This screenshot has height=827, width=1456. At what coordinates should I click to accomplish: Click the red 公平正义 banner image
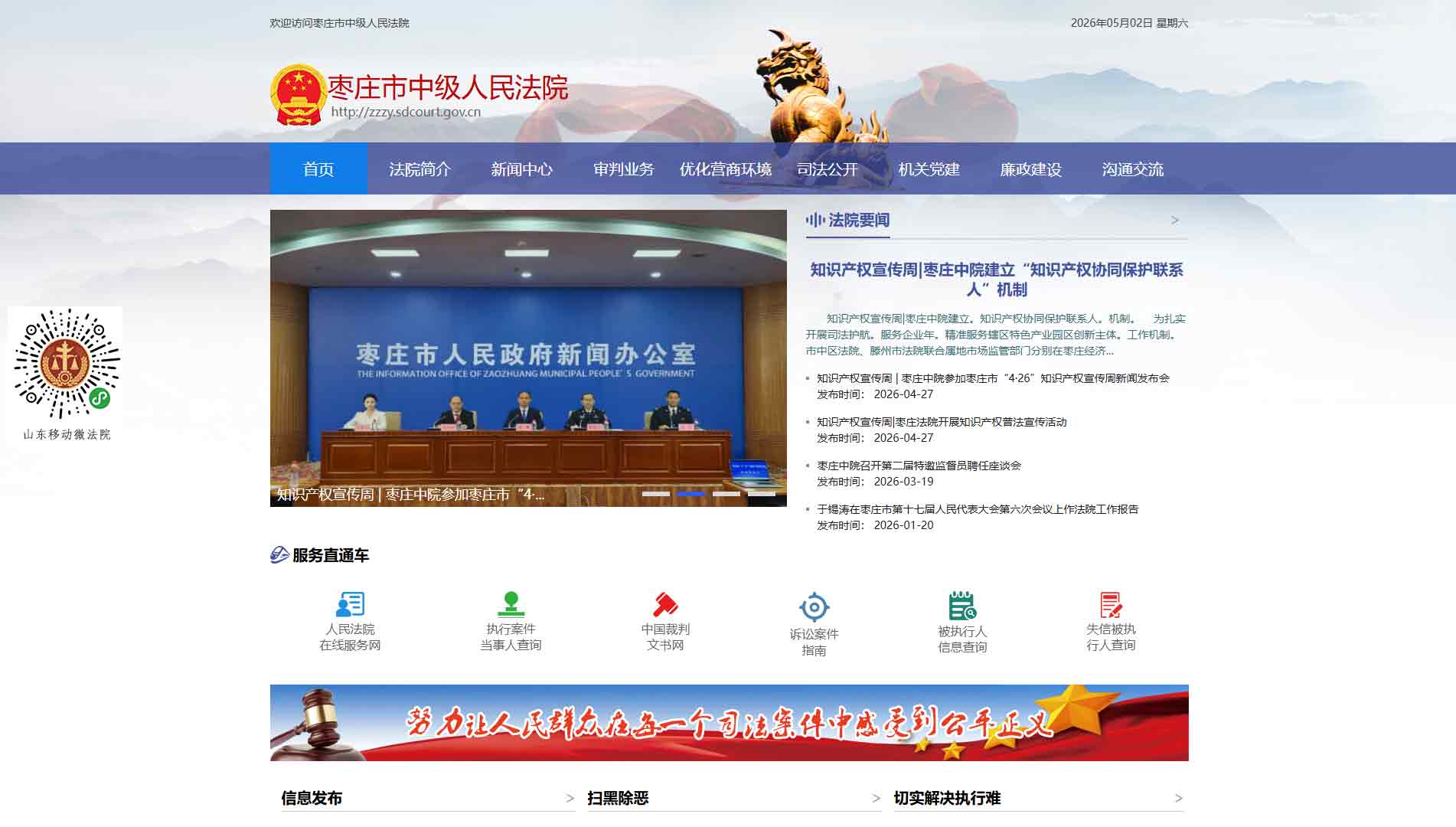point(730,723)
